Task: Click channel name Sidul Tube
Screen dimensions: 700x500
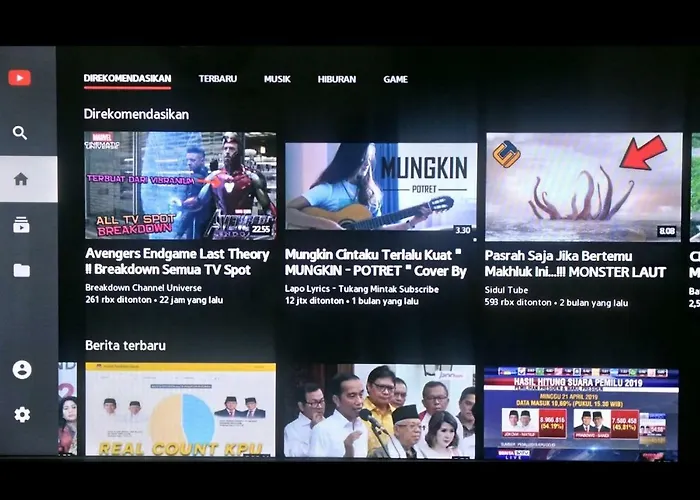Action: pos(506,290)
